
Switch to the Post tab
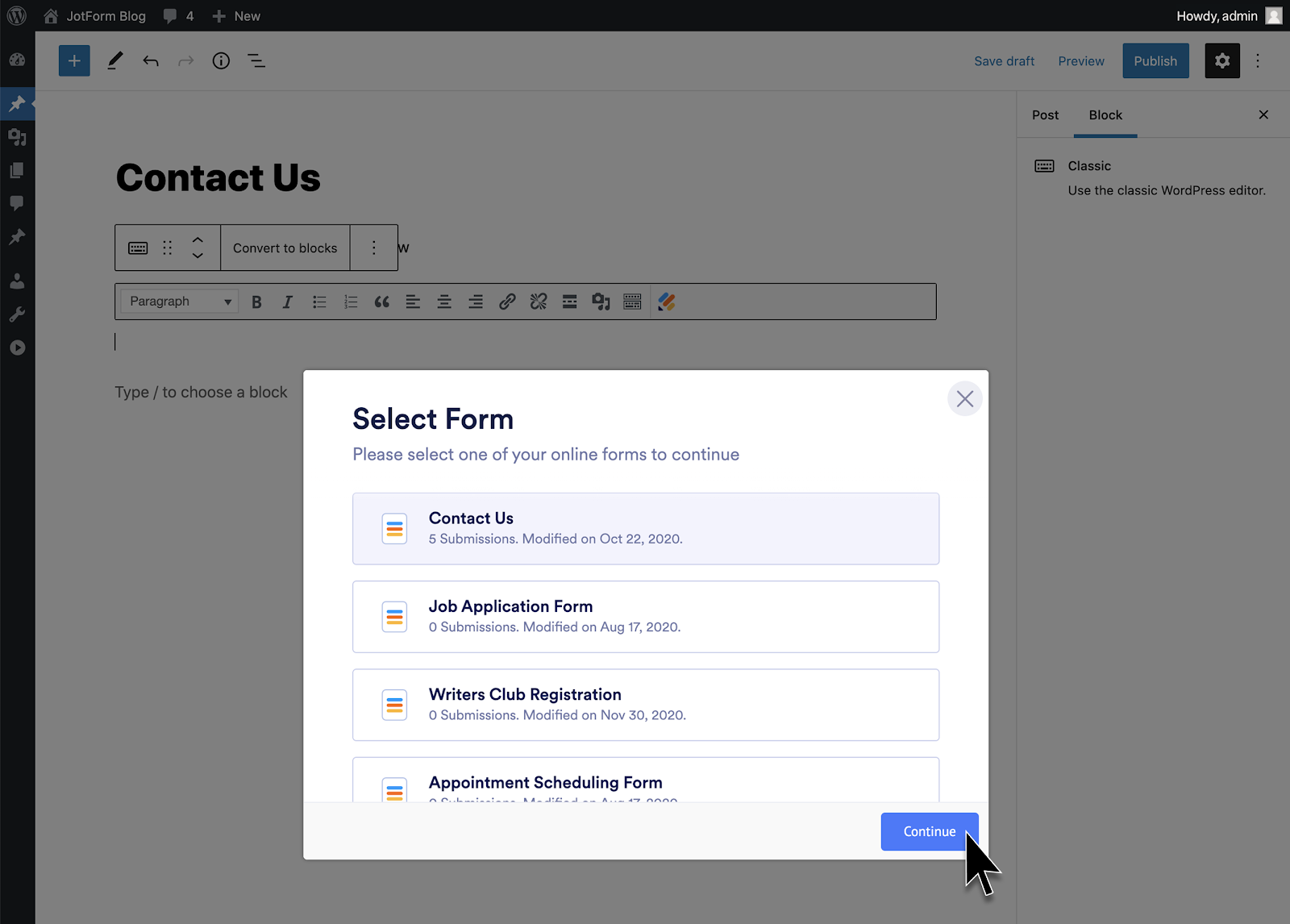pos(1045,115)
